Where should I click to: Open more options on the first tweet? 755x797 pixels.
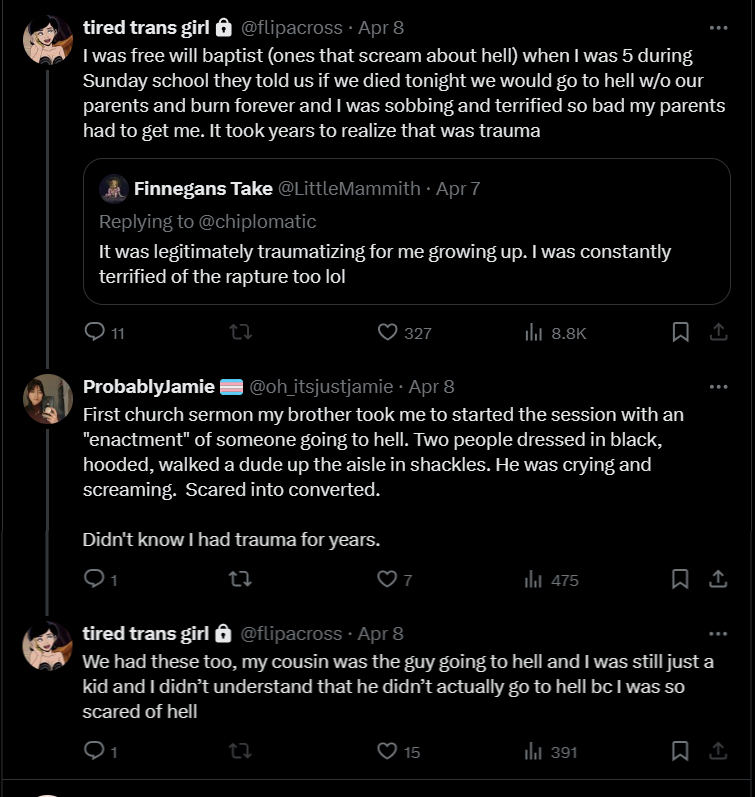click(718, 28)
